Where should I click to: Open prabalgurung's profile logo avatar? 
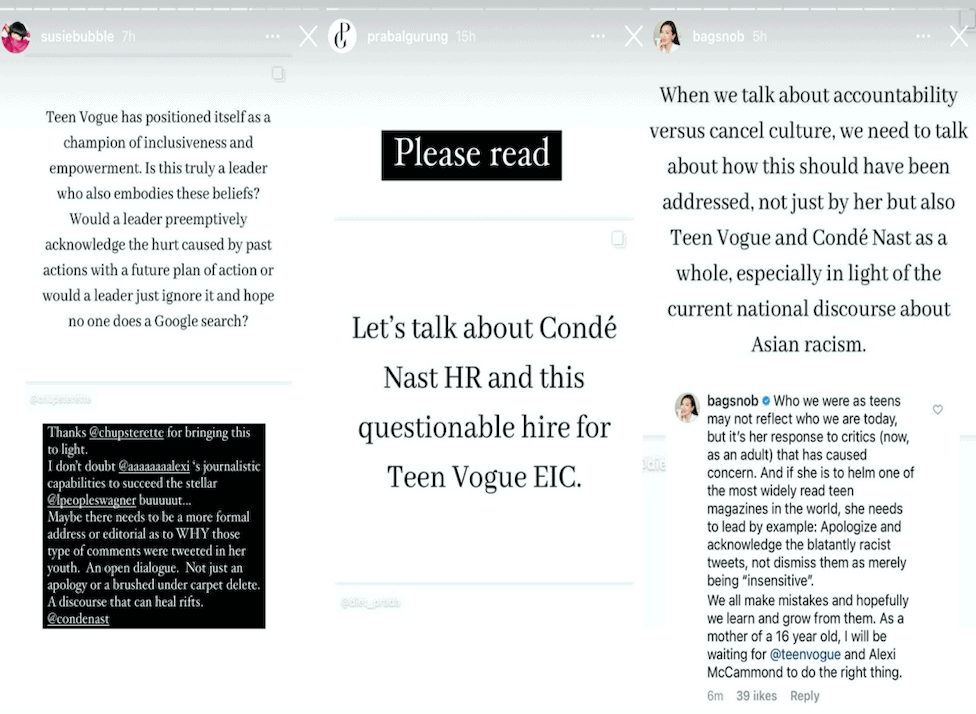click(x=342, y=37)
